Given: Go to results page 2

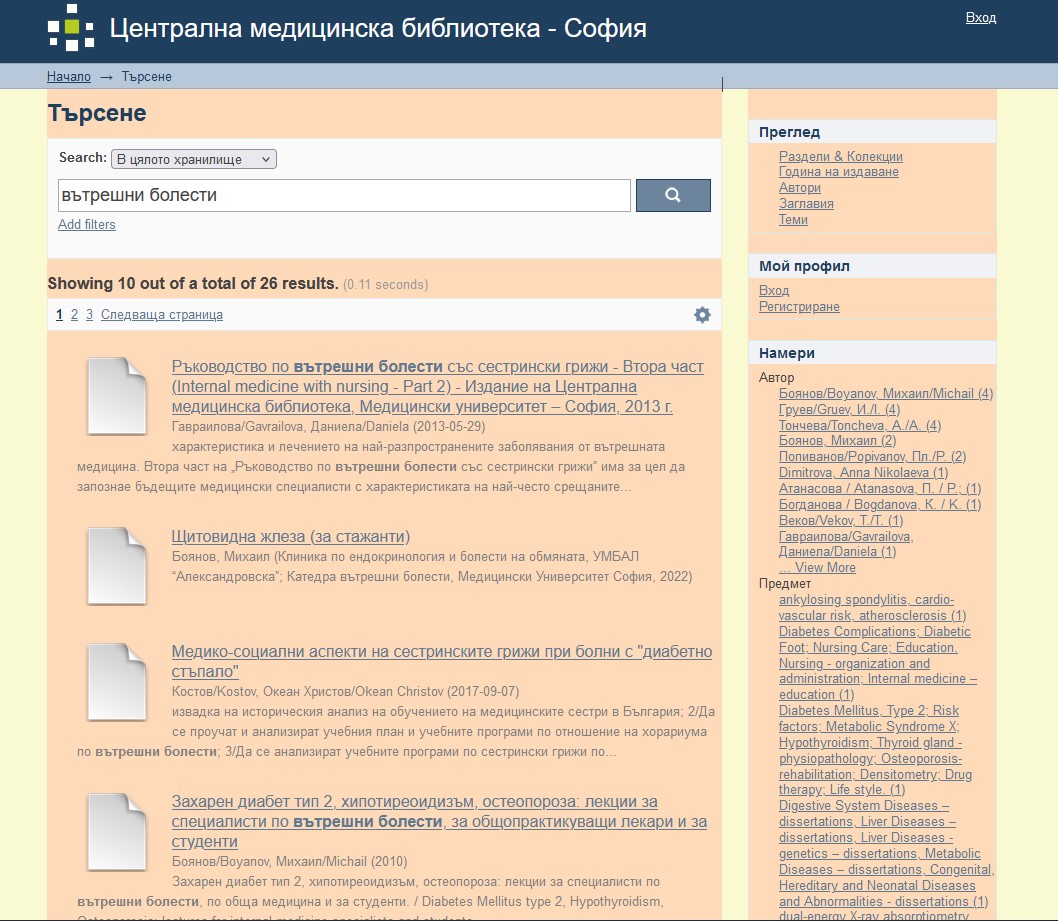Looking at the screenshot, I should (x=74, y=315).
